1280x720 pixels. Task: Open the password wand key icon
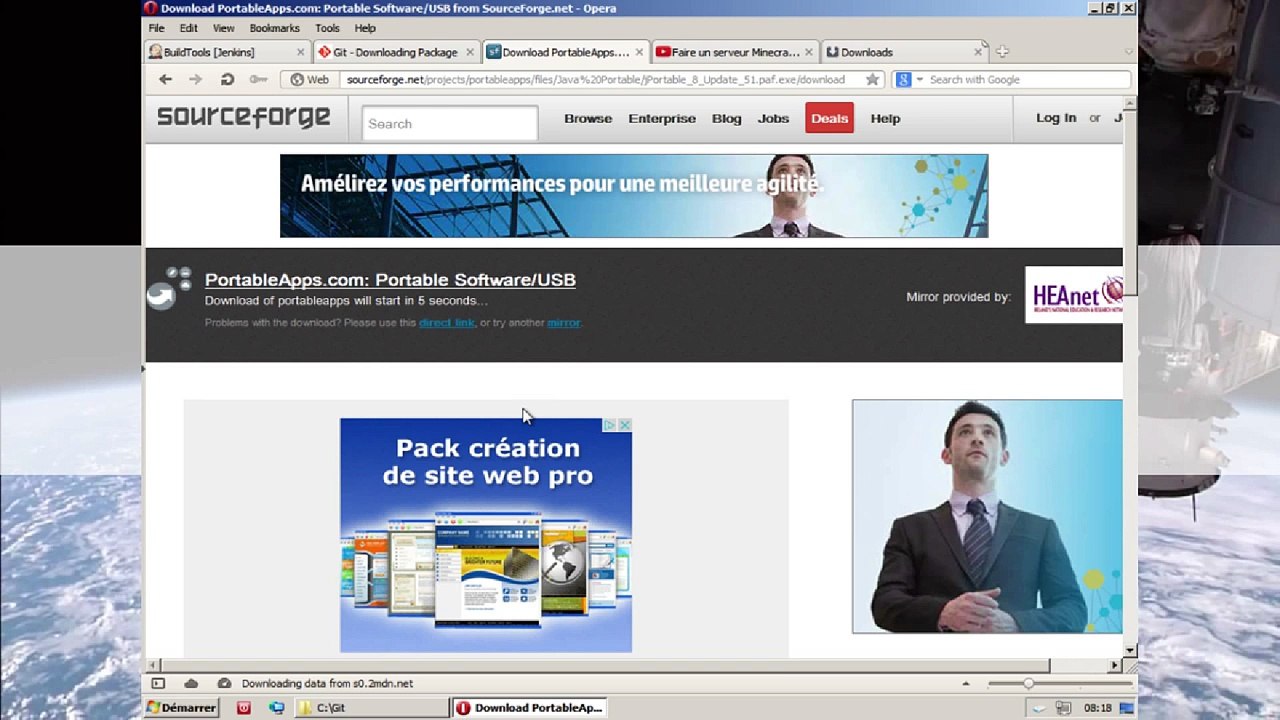pyautogui.click(x=258, y=79)
